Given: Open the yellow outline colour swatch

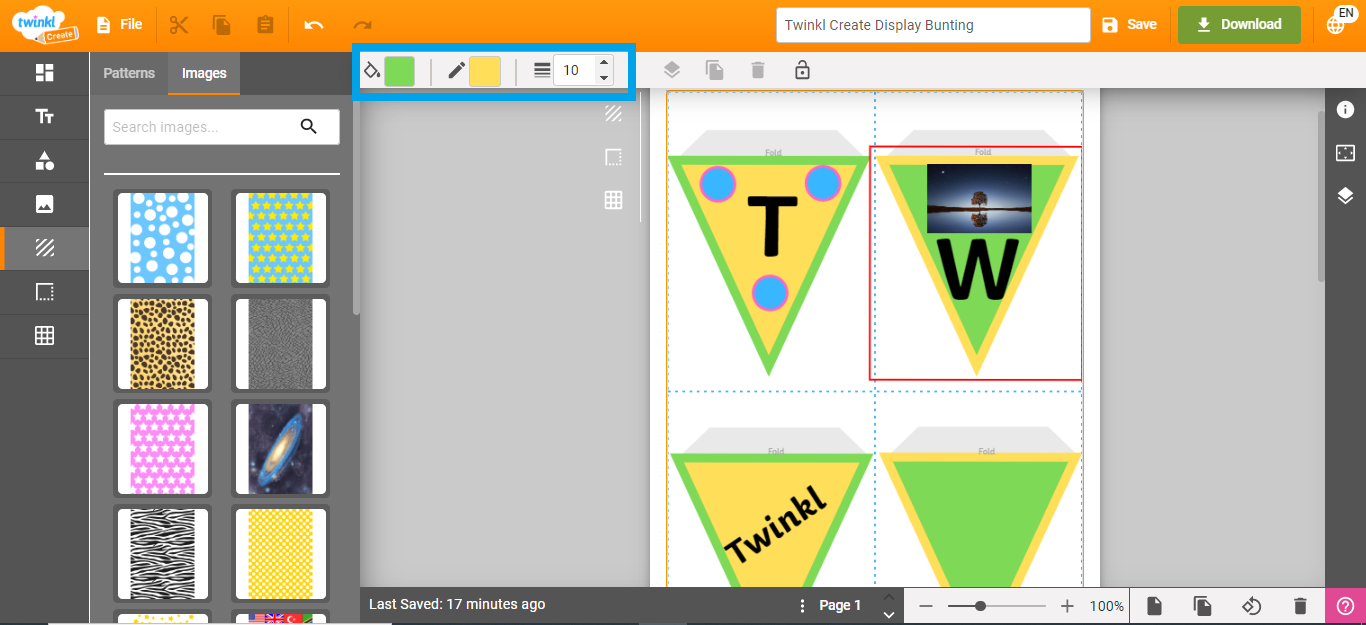Looking at the screenshot, I should pos(485,71).
